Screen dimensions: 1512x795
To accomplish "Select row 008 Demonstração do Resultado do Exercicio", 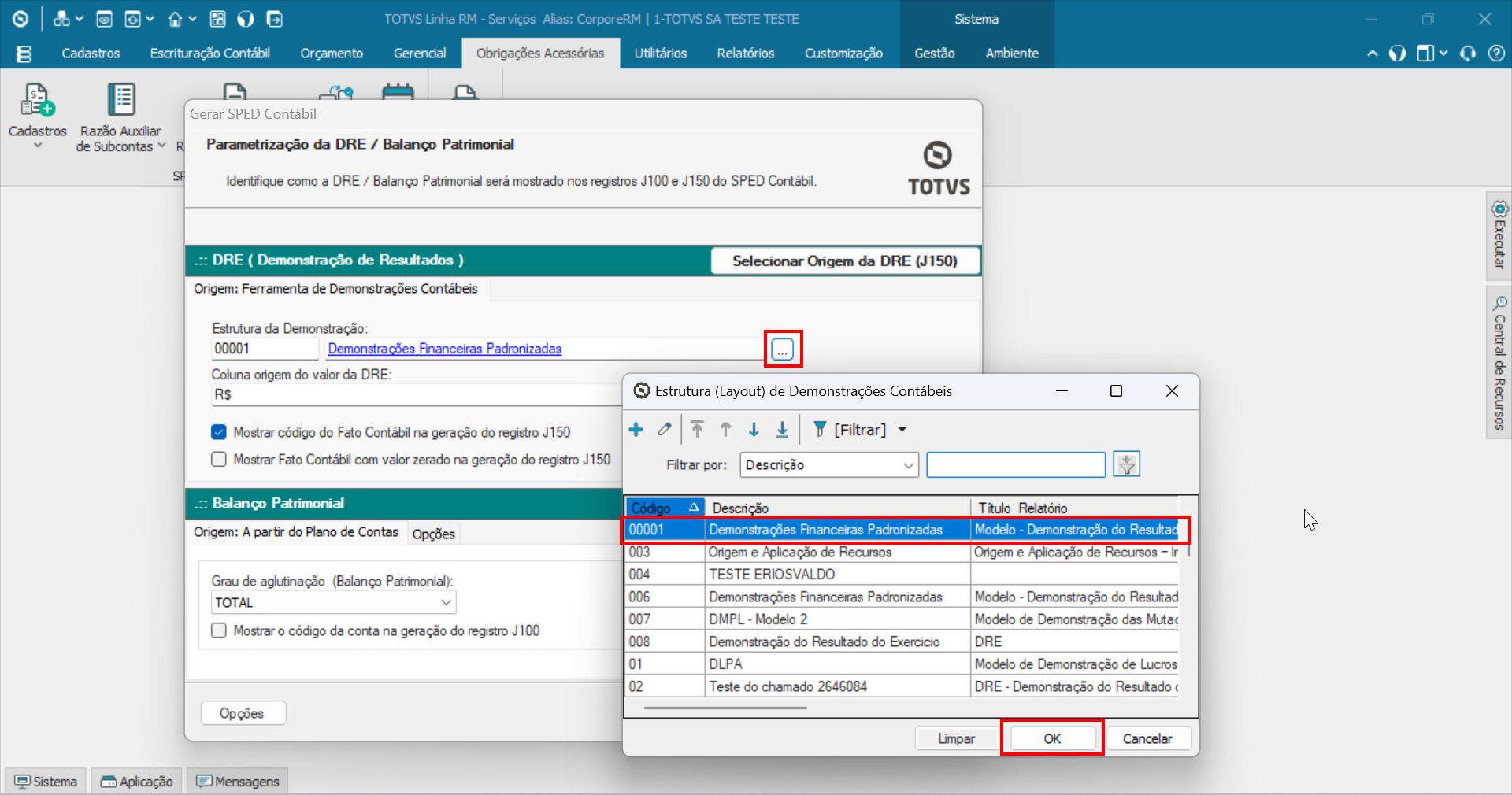I will [902, 642].
